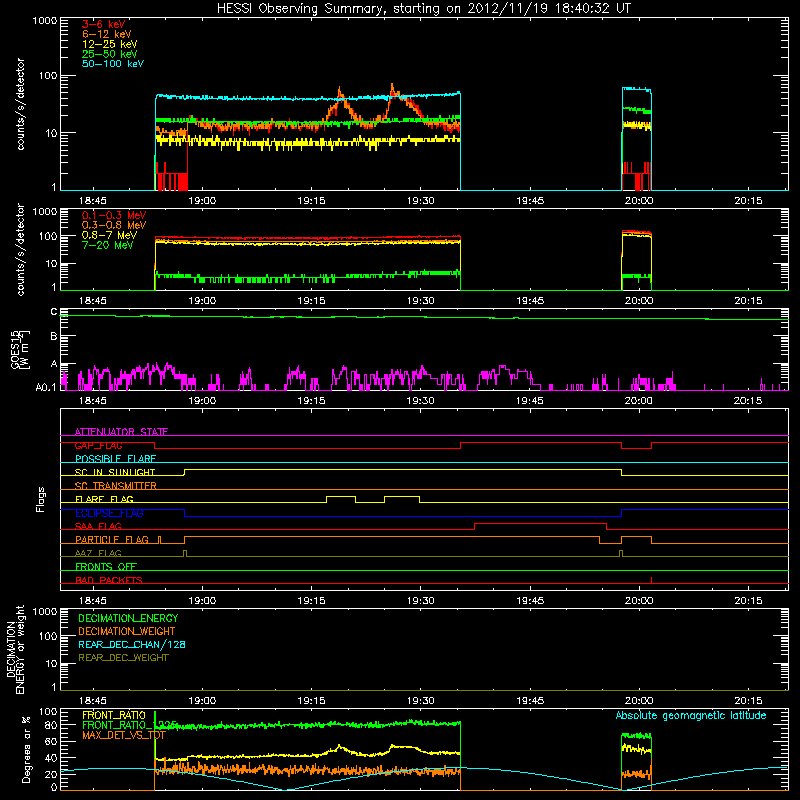
Task: Select the POSSIBLE_FLARE flag label
Action: 115,459
